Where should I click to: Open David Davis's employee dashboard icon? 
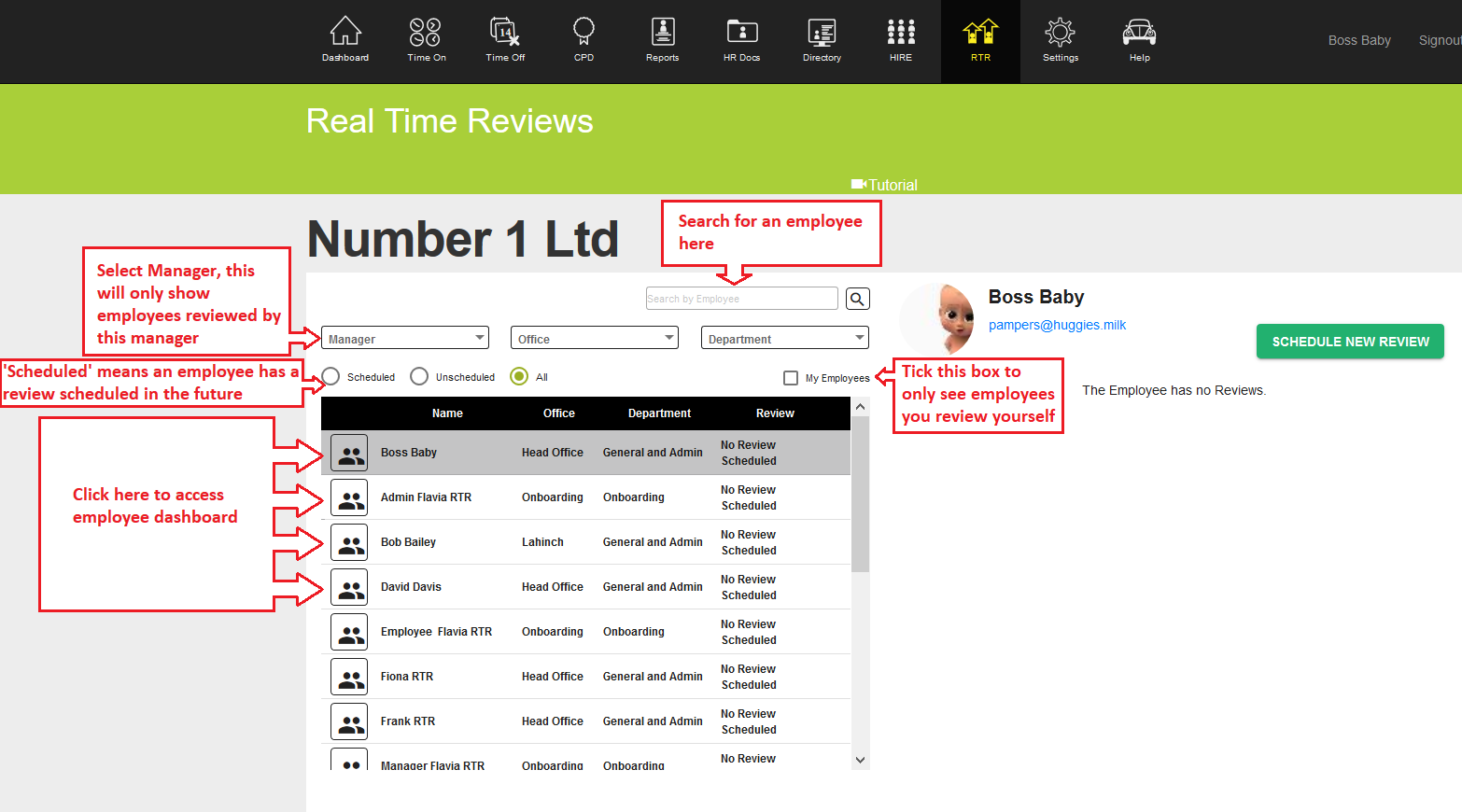(349, 587)
